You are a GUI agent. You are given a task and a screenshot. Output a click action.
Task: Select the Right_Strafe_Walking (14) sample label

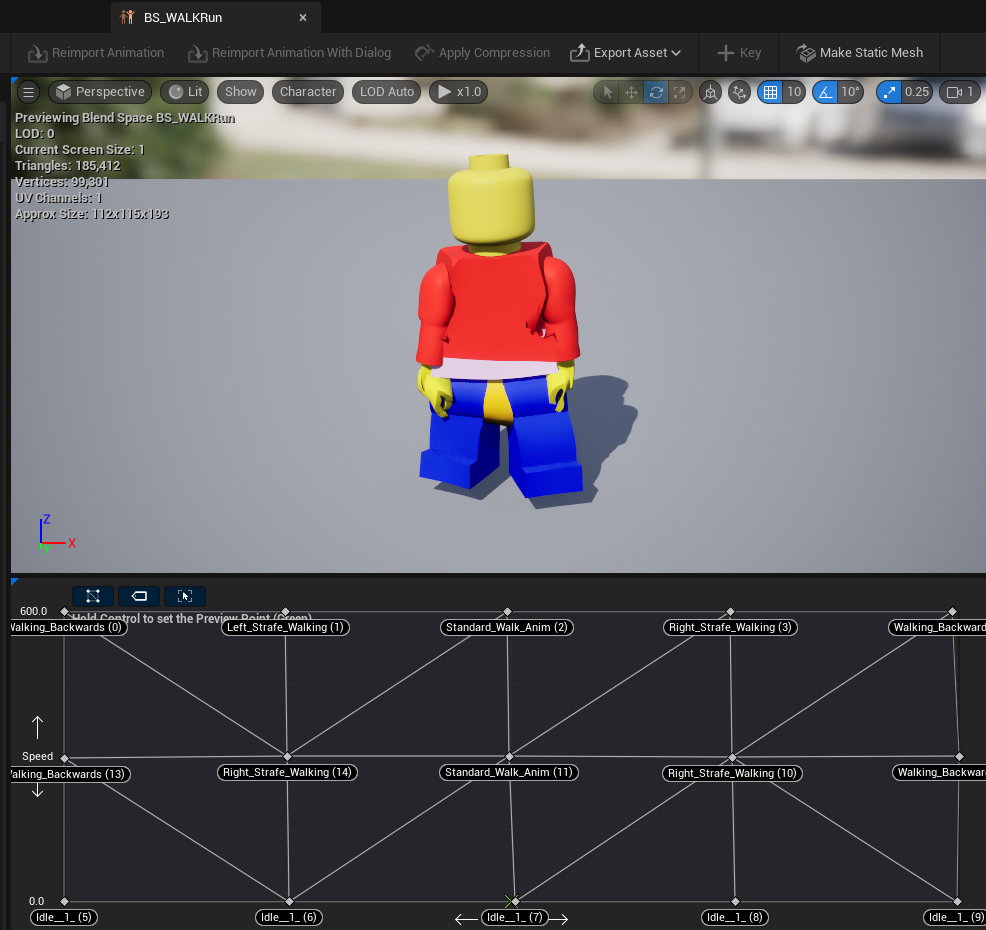point(287,772)
